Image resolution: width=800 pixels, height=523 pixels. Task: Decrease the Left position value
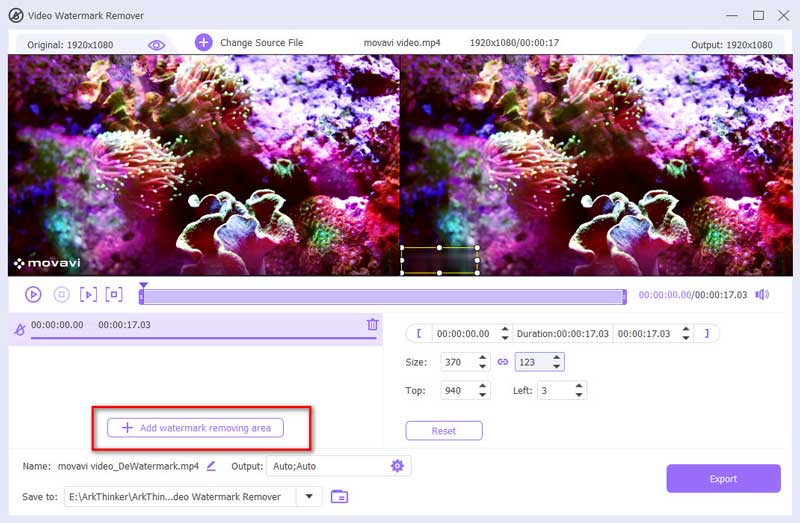pos(579,395)
